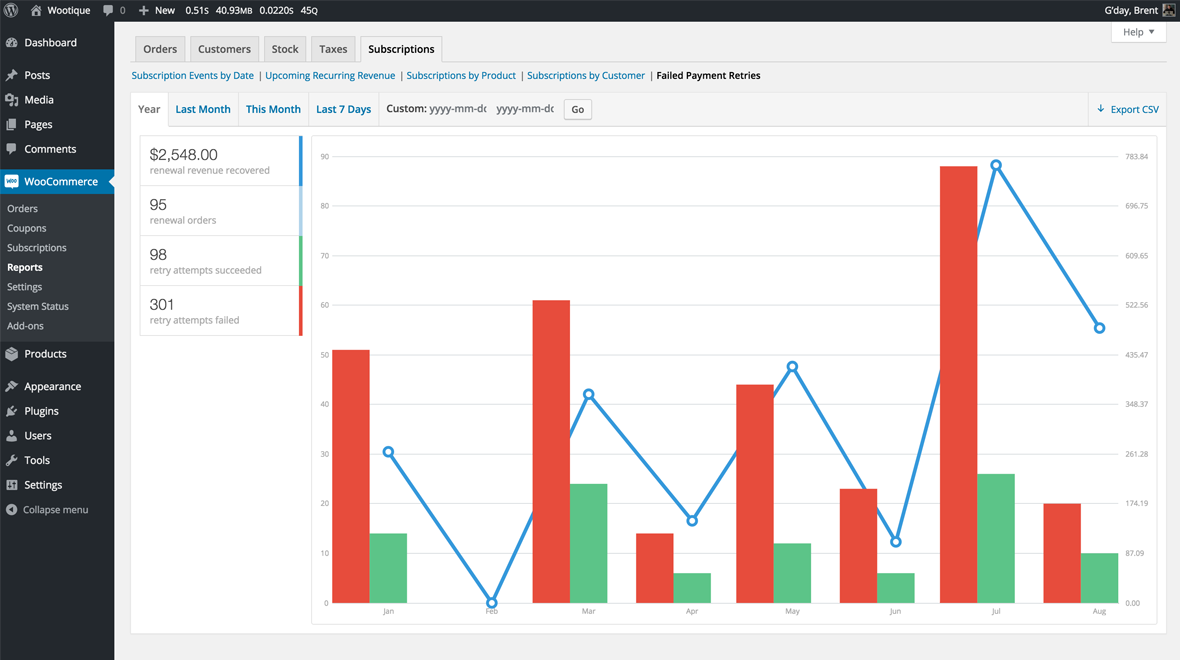1180x660 pixels.
Task: Open the comments bubble icon in admin bar
Action: pos(108,10)
